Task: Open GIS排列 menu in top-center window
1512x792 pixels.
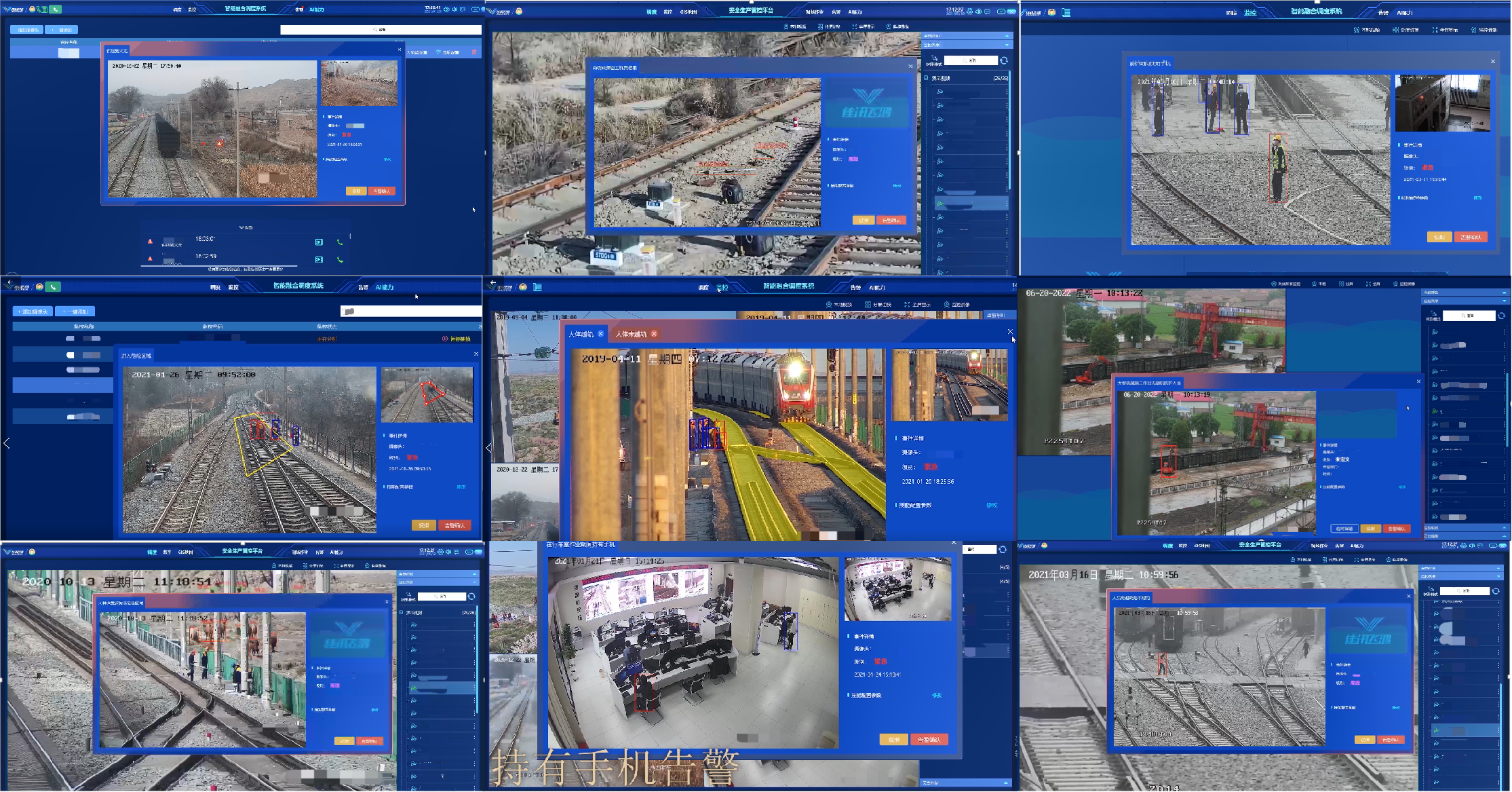Action: point(688,12)
